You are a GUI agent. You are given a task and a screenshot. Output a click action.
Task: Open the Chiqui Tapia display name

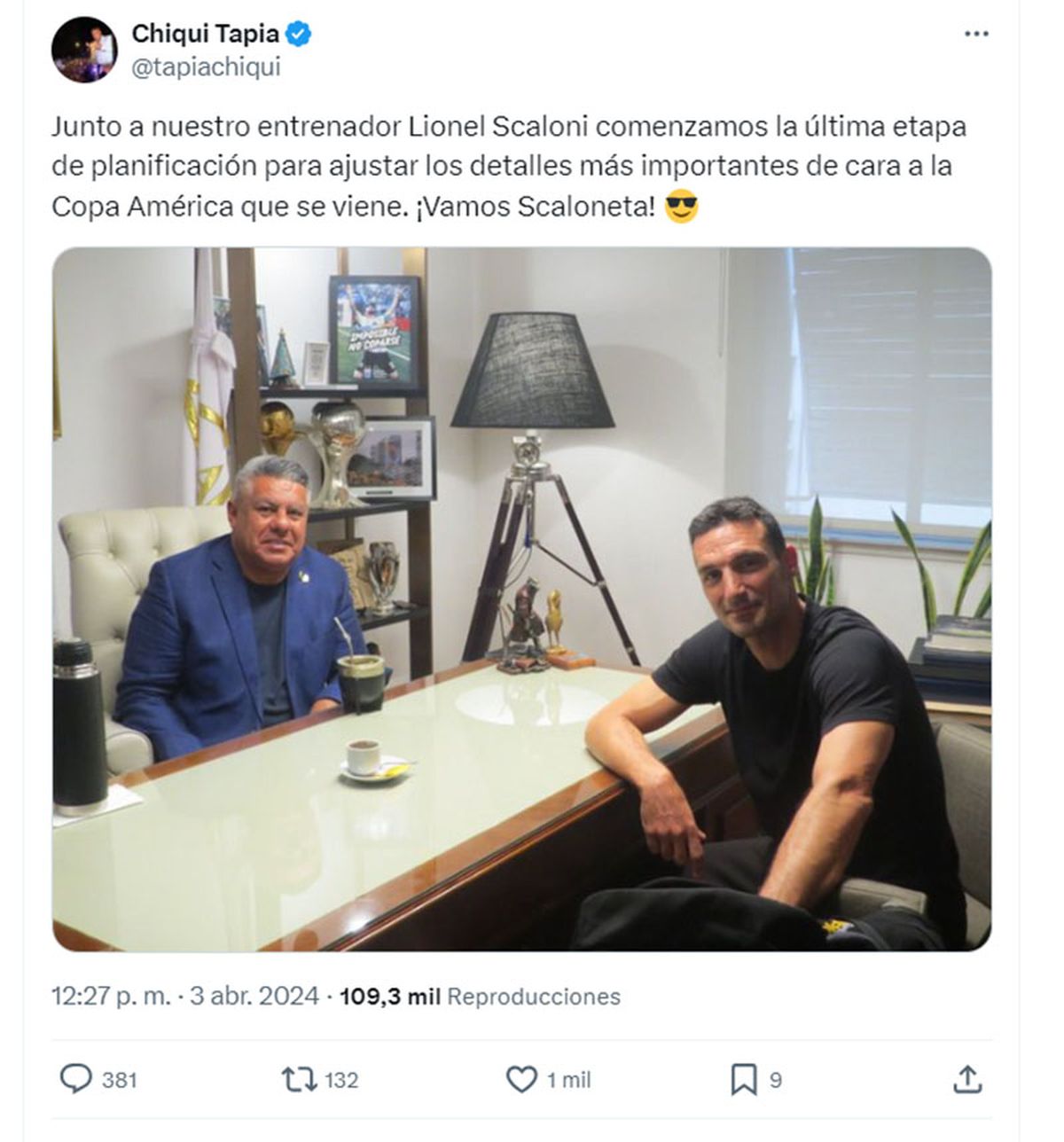[x=205, y=34]
